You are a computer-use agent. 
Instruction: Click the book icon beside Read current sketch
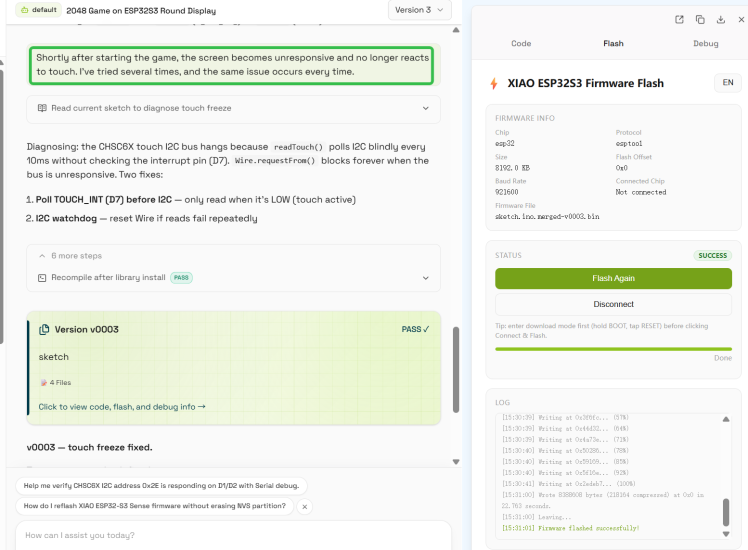pos(42,108)
